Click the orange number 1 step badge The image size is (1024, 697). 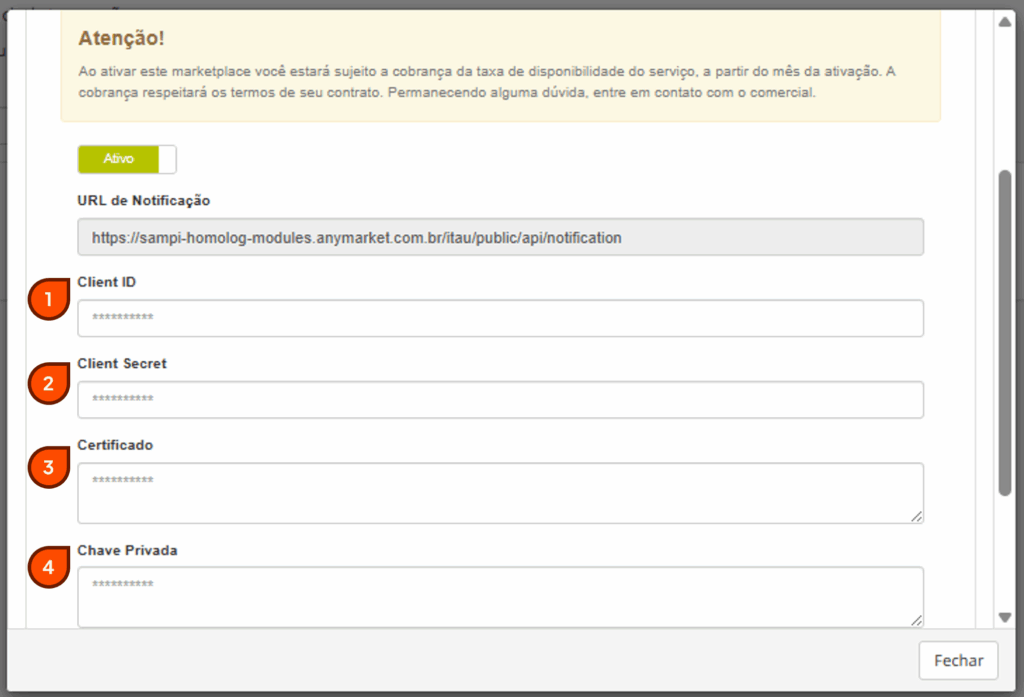pos(48,300)
